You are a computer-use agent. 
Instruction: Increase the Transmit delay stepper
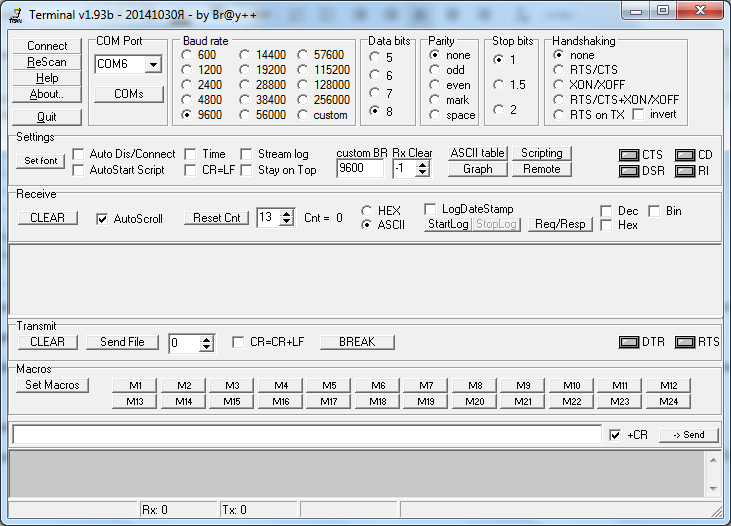206,339
